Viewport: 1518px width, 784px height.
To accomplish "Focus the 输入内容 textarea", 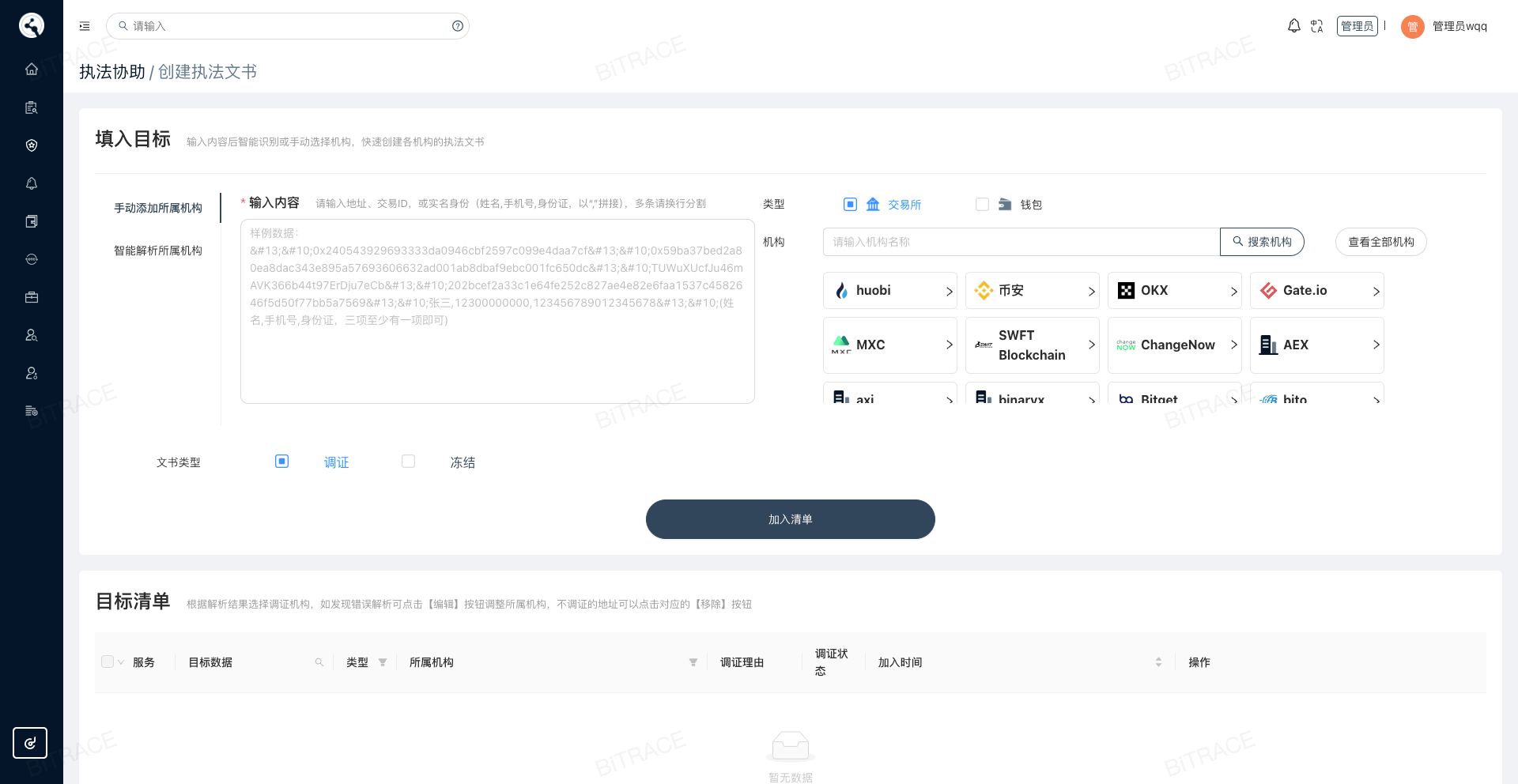I will (497, 311).
